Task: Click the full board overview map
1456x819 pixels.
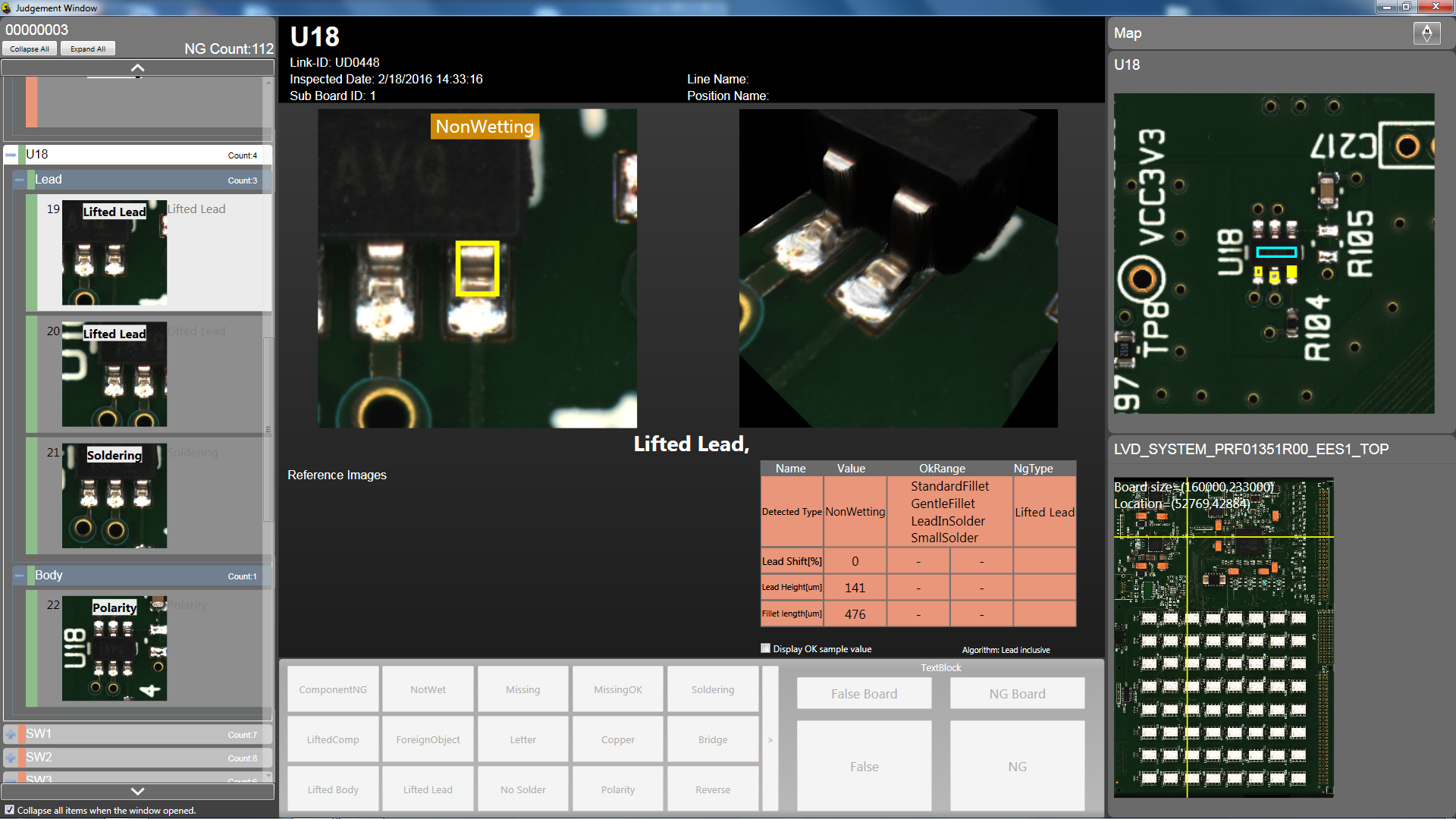Action: [x=1224, y=638]
